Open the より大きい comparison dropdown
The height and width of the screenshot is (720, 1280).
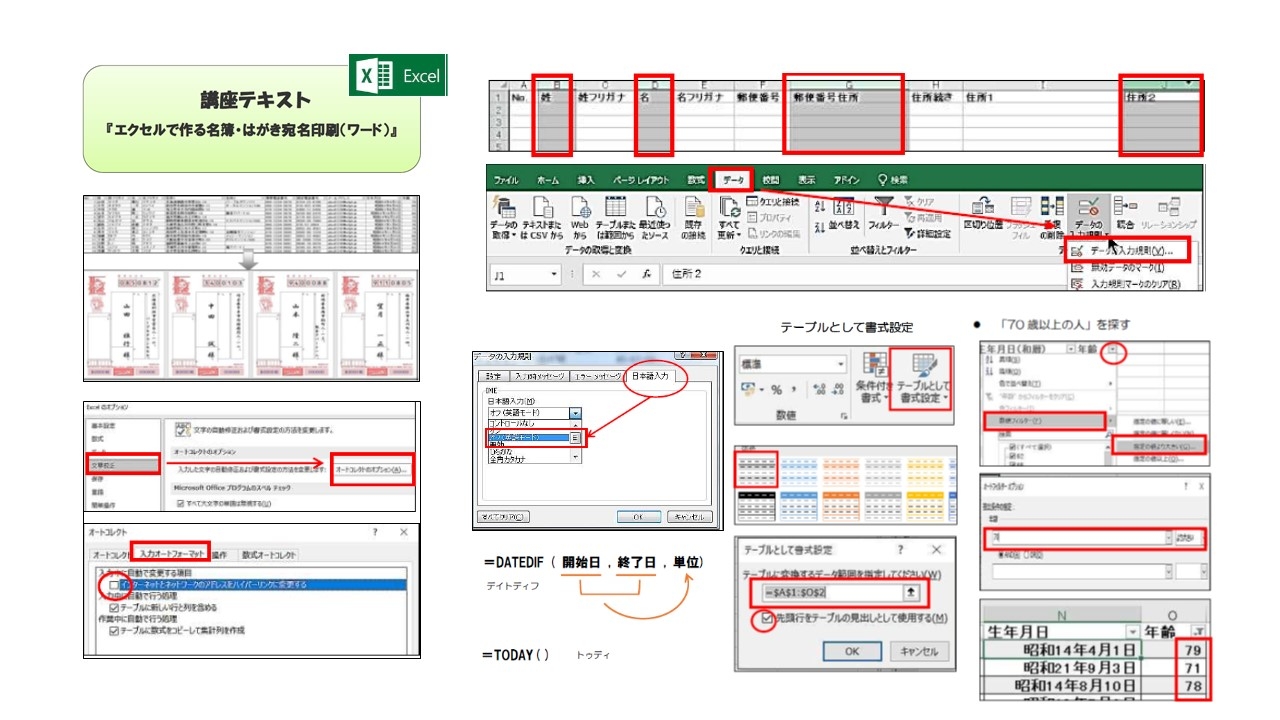click(1201, 538)
